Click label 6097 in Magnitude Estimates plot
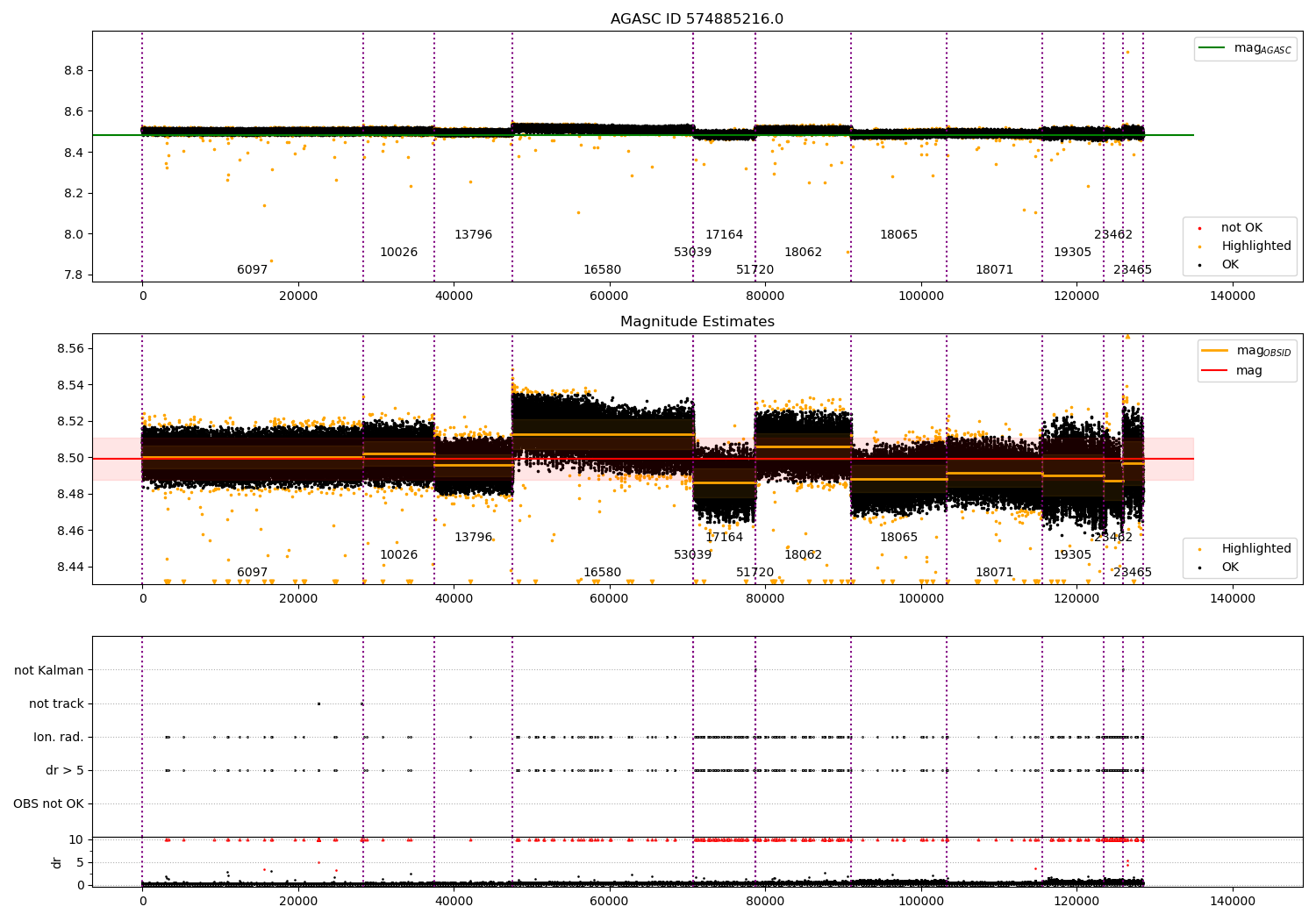1316x921 pixels. pyautogui.click(x=252, y=573)
